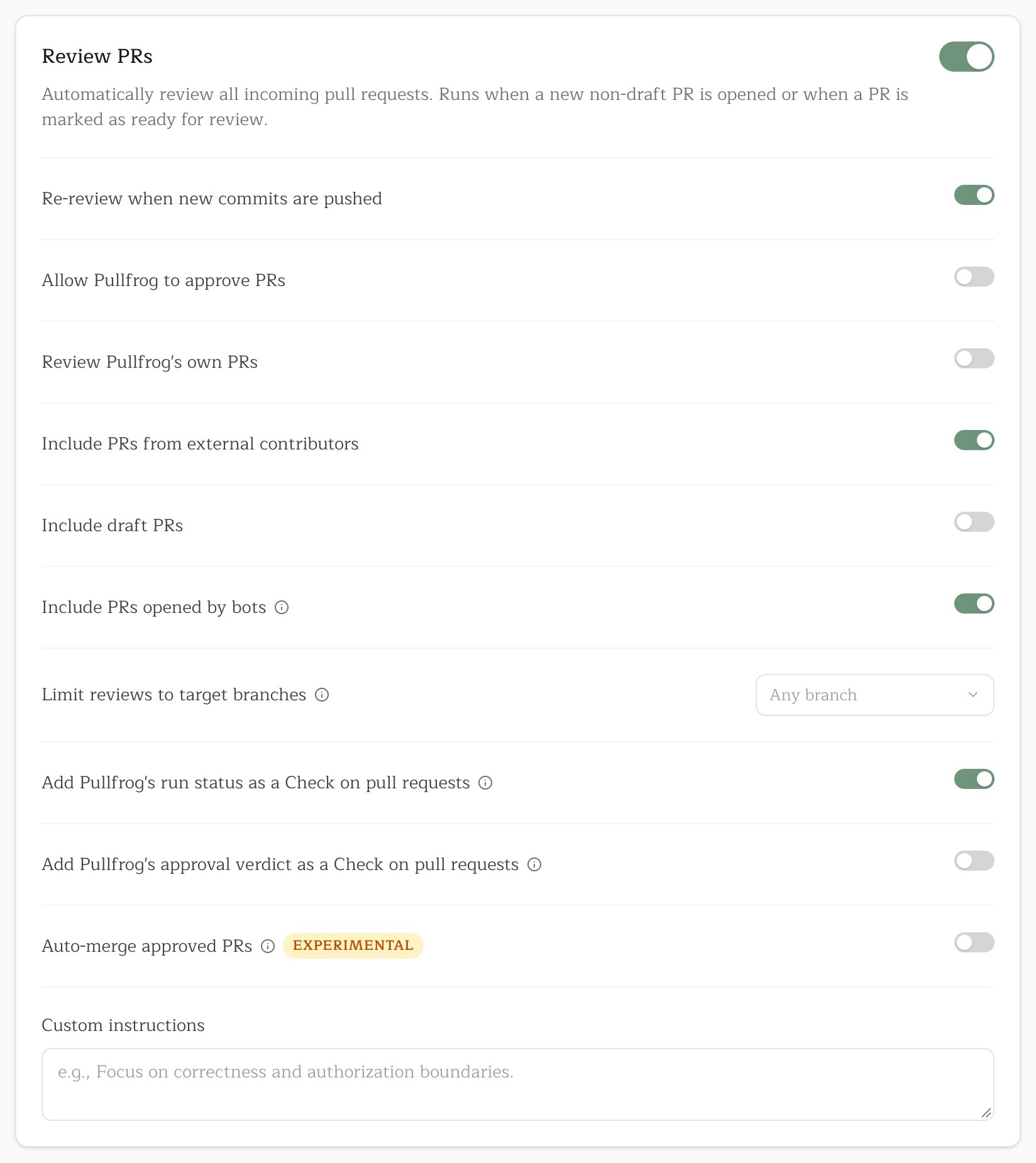1036x1163 pixels.
Task: Click the chevron in branch selector
Action: click(973, 695)
